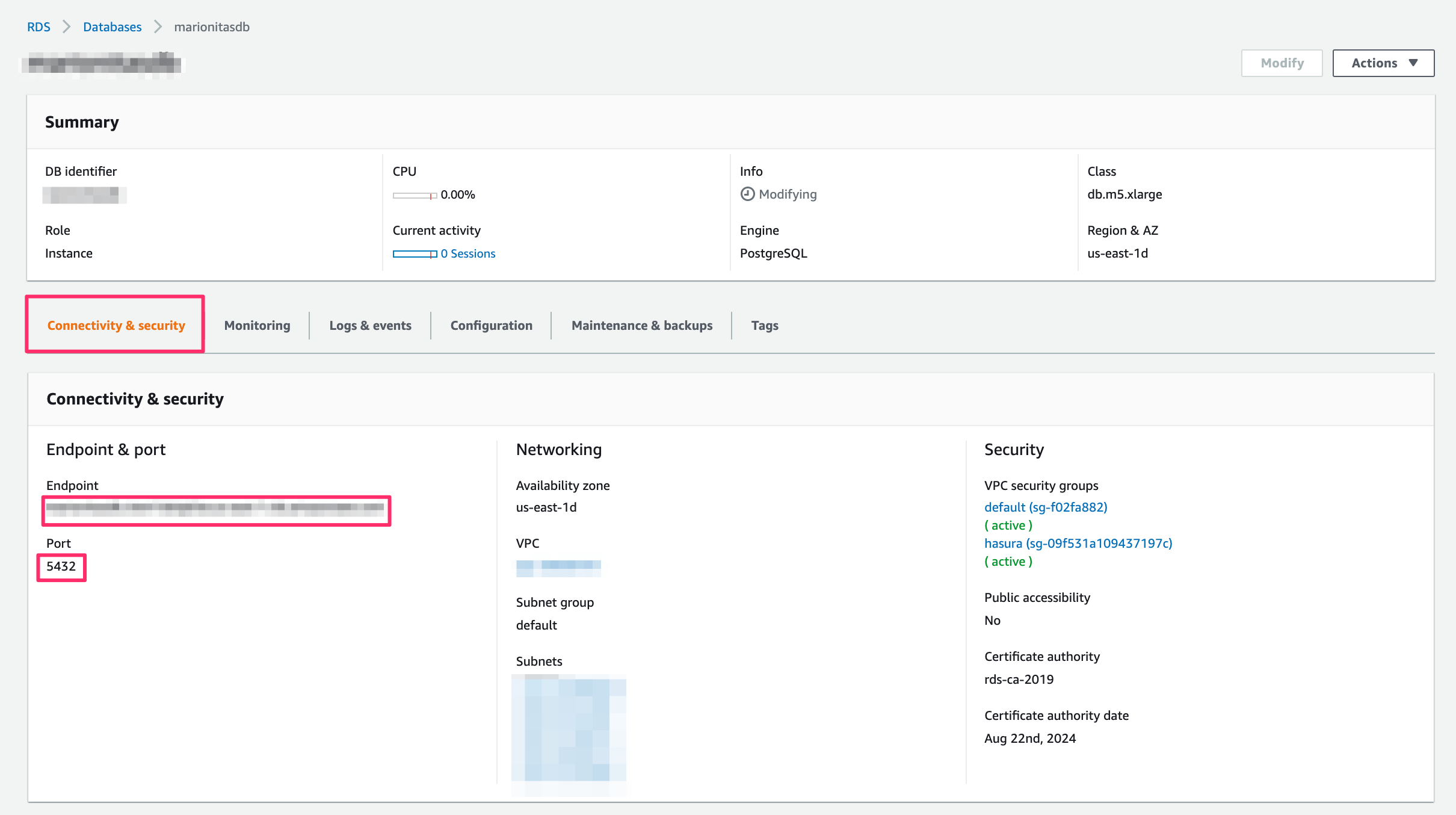Viewport: 1456px width, 815px height.
Task: Open the Actions dropdown menu
Action: pos(1384,63)
